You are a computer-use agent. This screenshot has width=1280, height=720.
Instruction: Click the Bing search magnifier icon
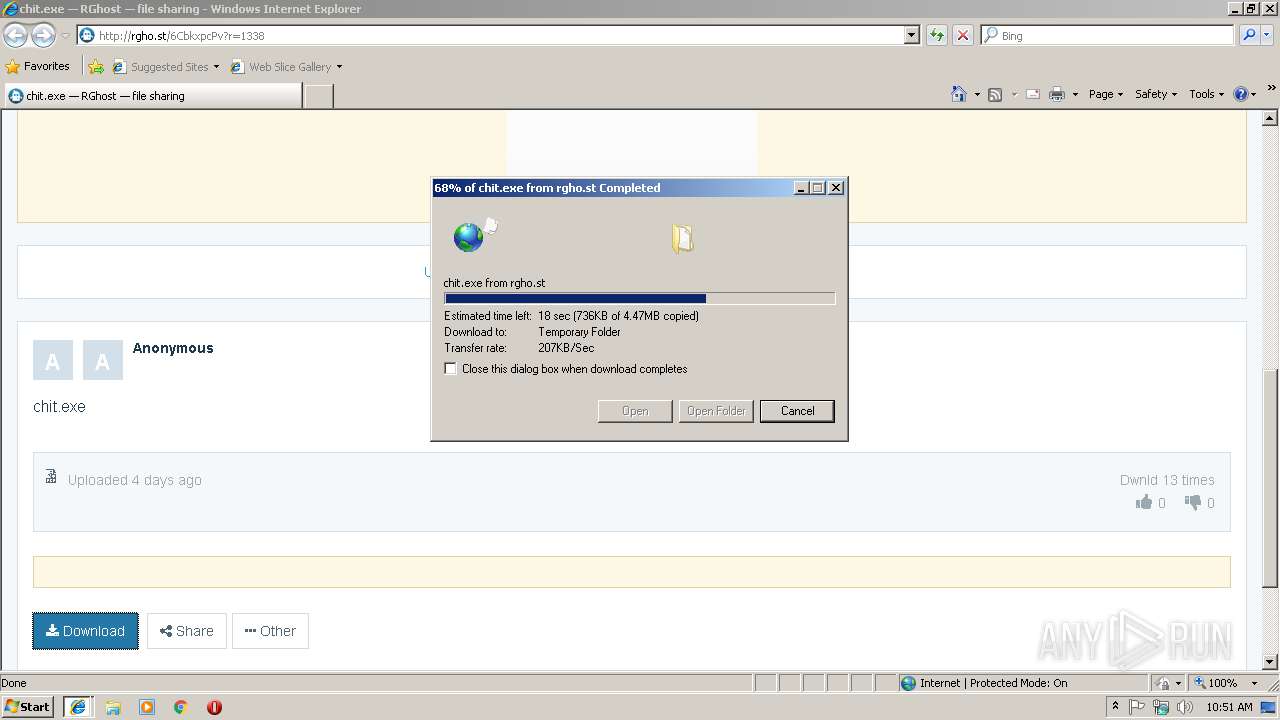coord(1249,35)
